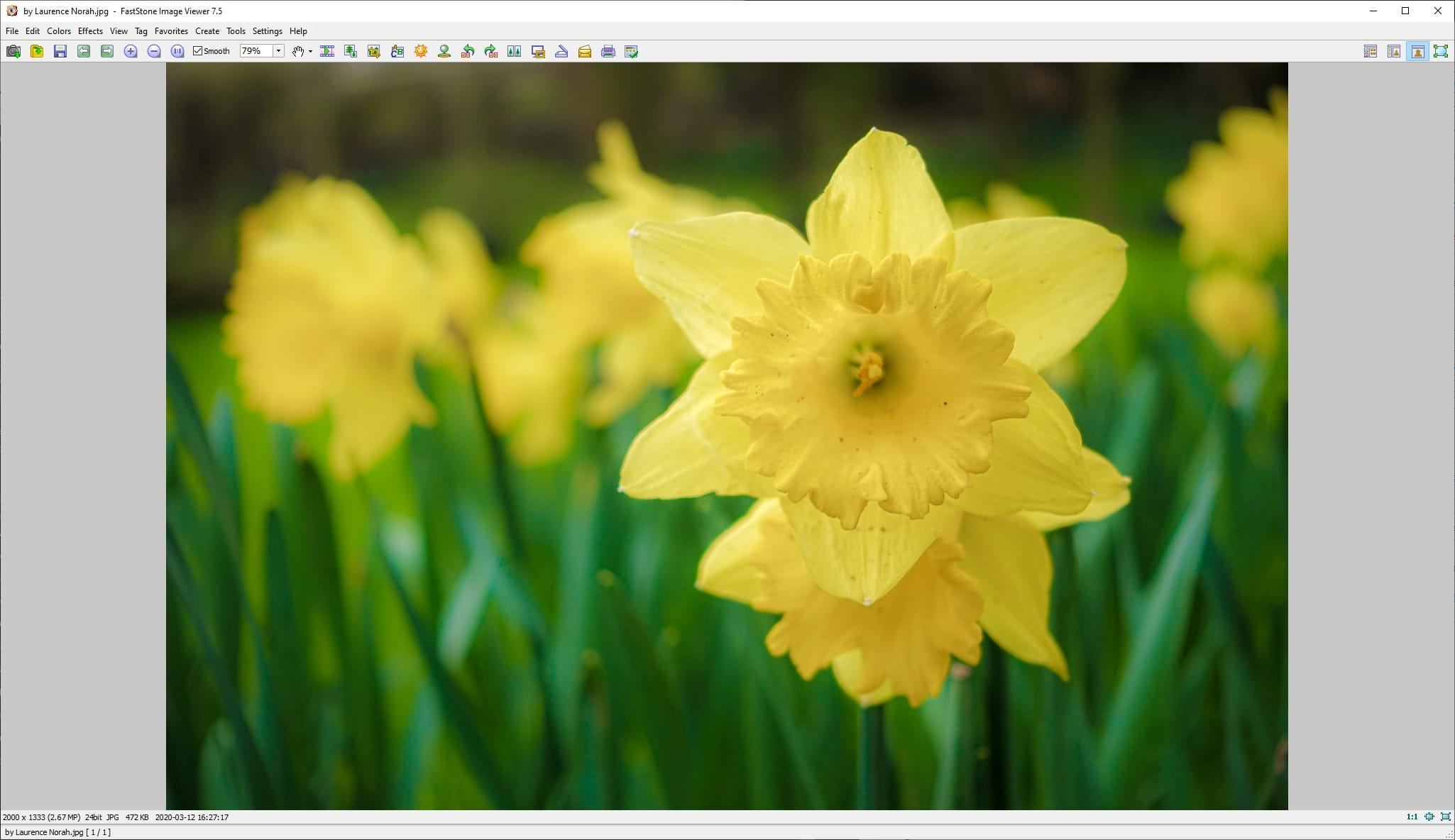Screen dimensions: 1455x840
Task: Click the 1:1 actual size status button
Action: point(1412,817)
